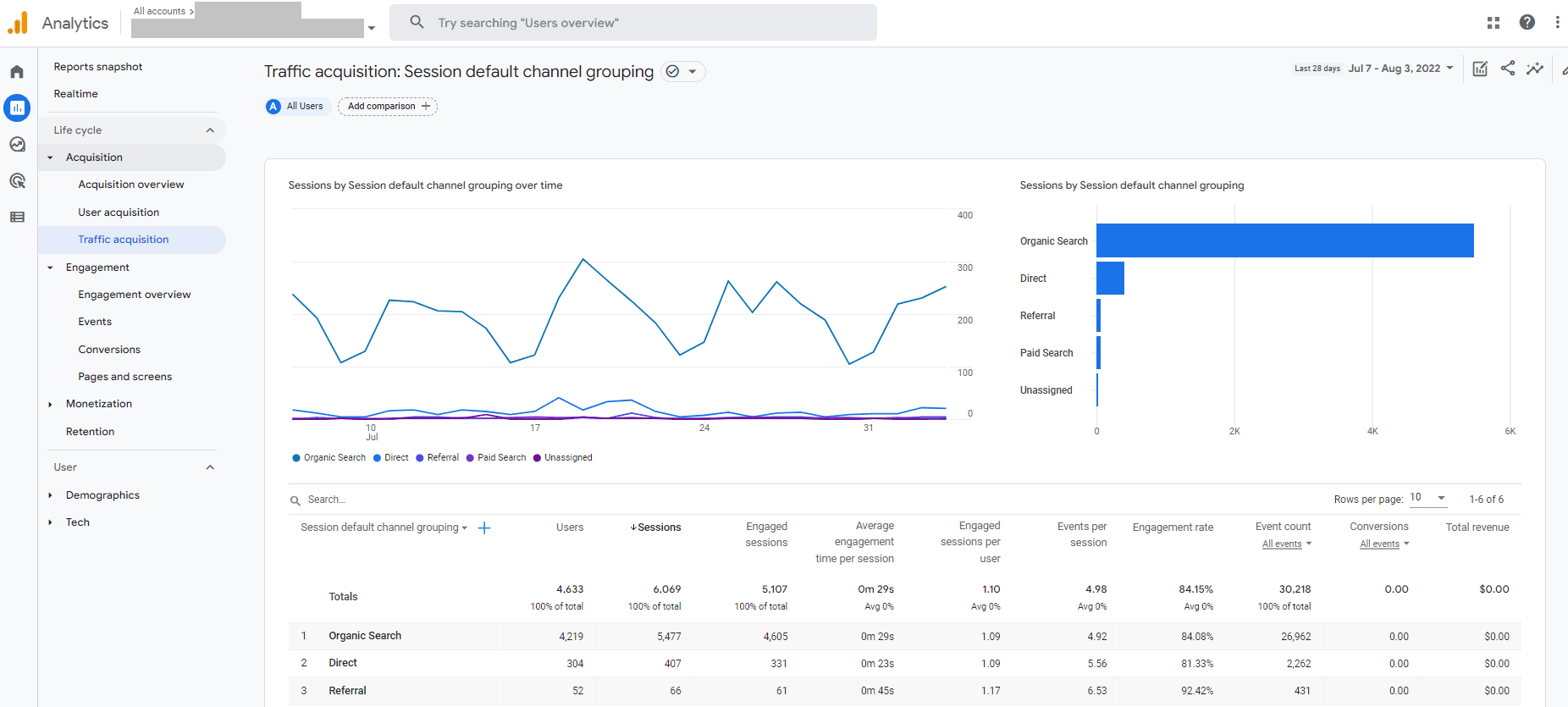This screenshot has width=1568, height=707.
Task: Open the Conversions All events dropdown
Action: point(1384,544)
